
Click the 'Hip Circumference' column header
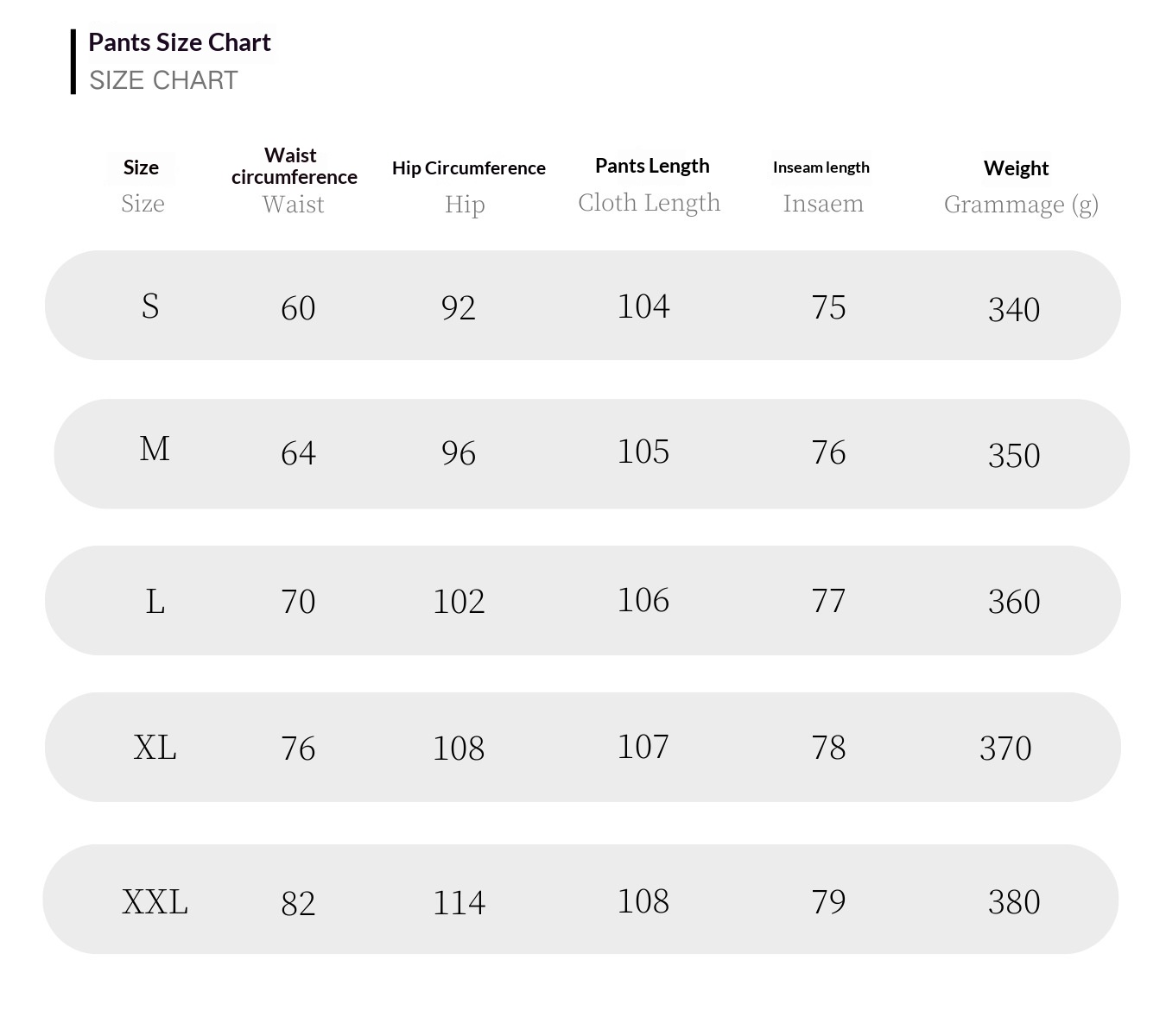coord(468,168)
